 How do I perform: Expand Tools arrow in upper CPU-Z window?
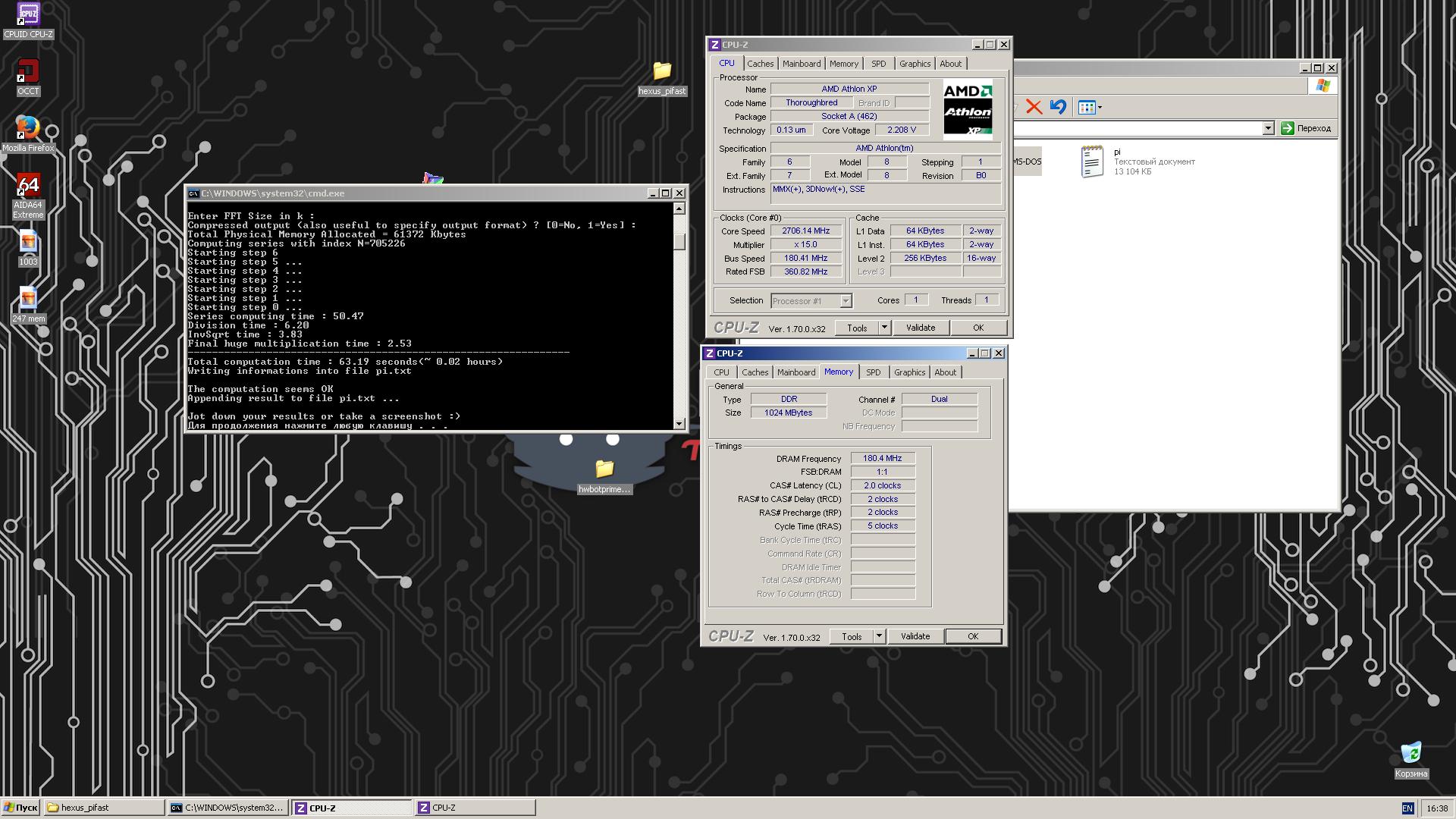(883, 328)
